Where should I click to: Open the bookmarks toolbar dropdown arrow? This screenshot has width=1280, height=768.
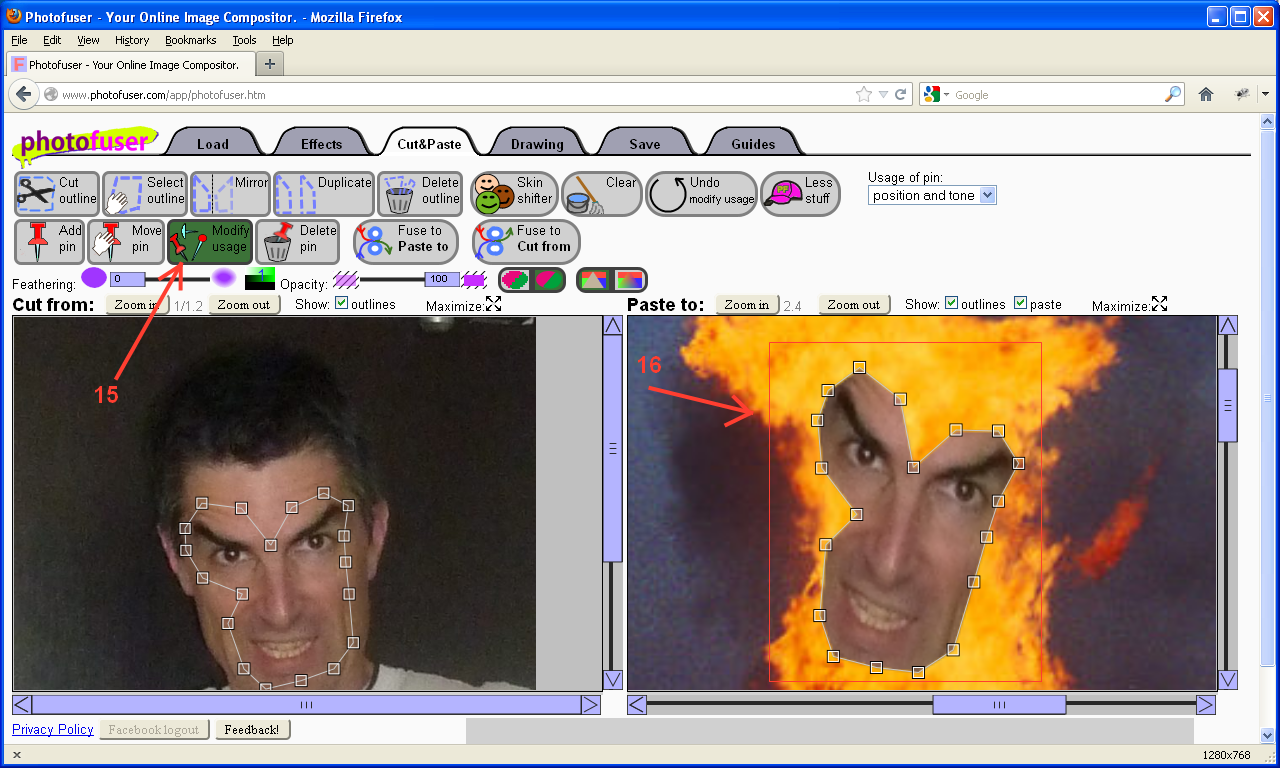point(1265,94)
